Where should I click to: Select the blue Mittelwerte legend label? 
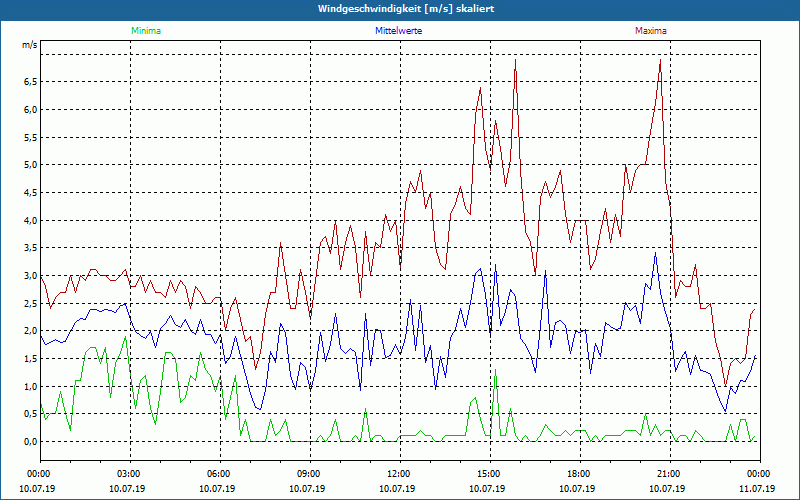[x=398, y=31]
